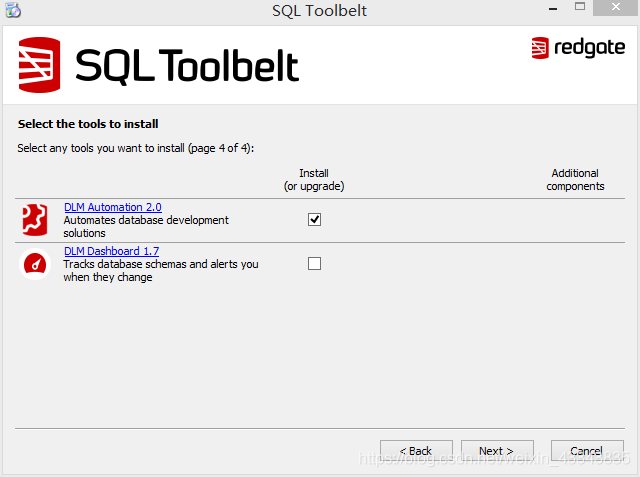Image resolution: width=640 pixels, height=477 pixels.
Task: Uncheck the DLM Automation 2.0 install checkbox
Action: pos(314,220)
